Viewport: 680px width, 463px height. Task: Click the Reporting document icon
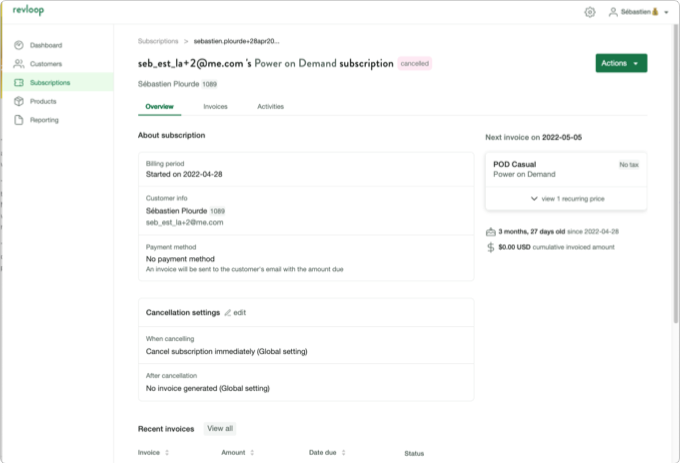click(20, 120)
